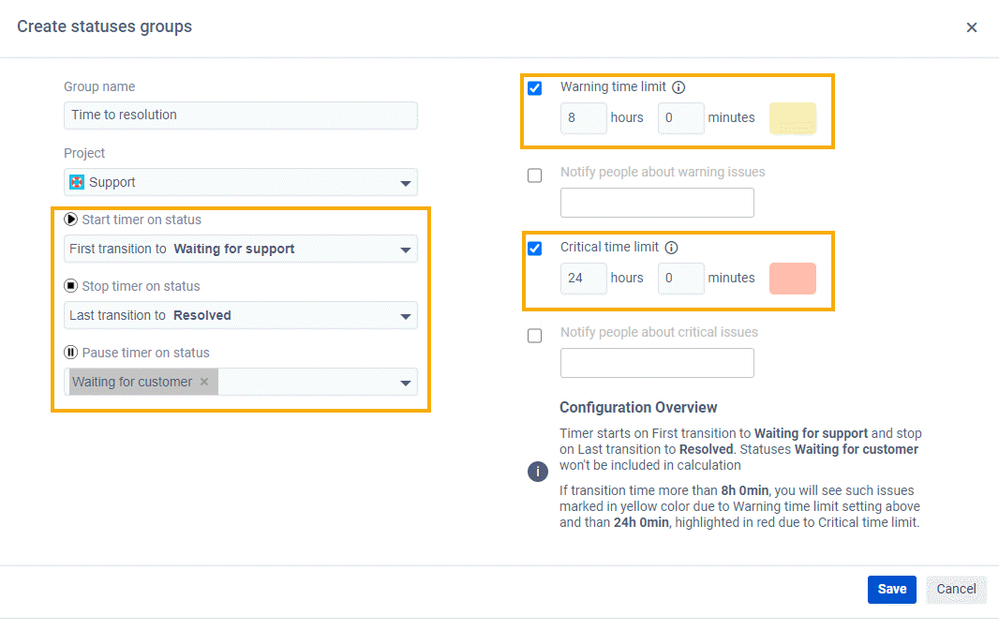999x619 pixels.
Task: Click the play icon beside Start timer on status
Action: [x=70, y=219]
